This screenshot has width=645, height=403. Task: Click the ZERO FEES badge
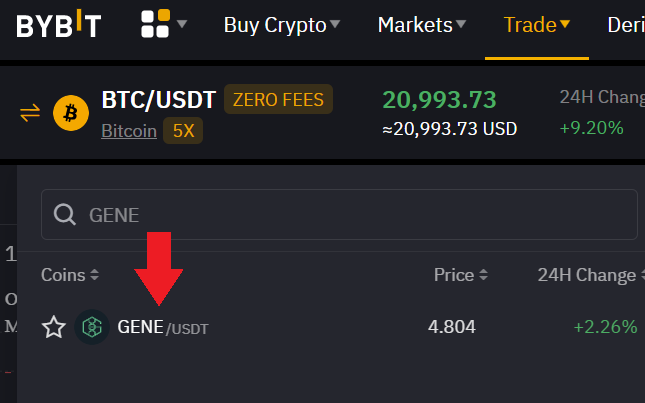[x=278, y=99]
